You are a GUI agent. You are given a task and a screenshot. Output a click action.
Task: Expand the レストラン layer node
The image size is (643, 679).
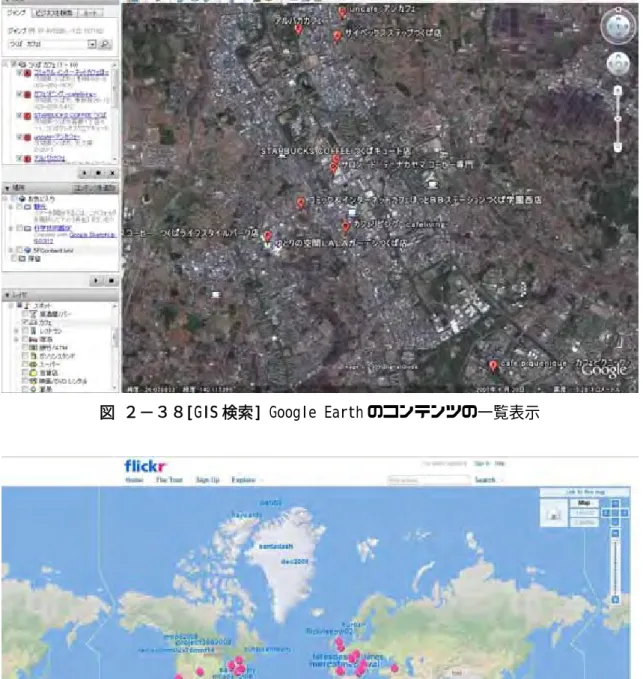click(16, 331)
